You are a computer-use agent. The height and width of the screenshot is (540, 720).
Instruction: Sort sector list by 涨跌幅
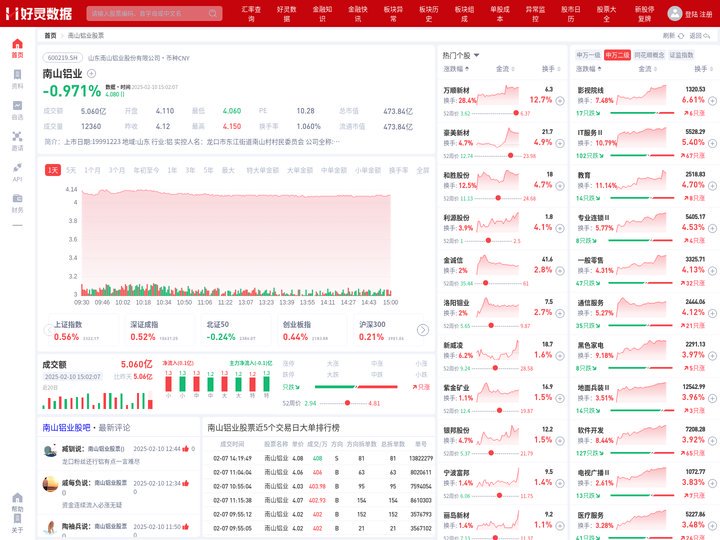point(589,69)
